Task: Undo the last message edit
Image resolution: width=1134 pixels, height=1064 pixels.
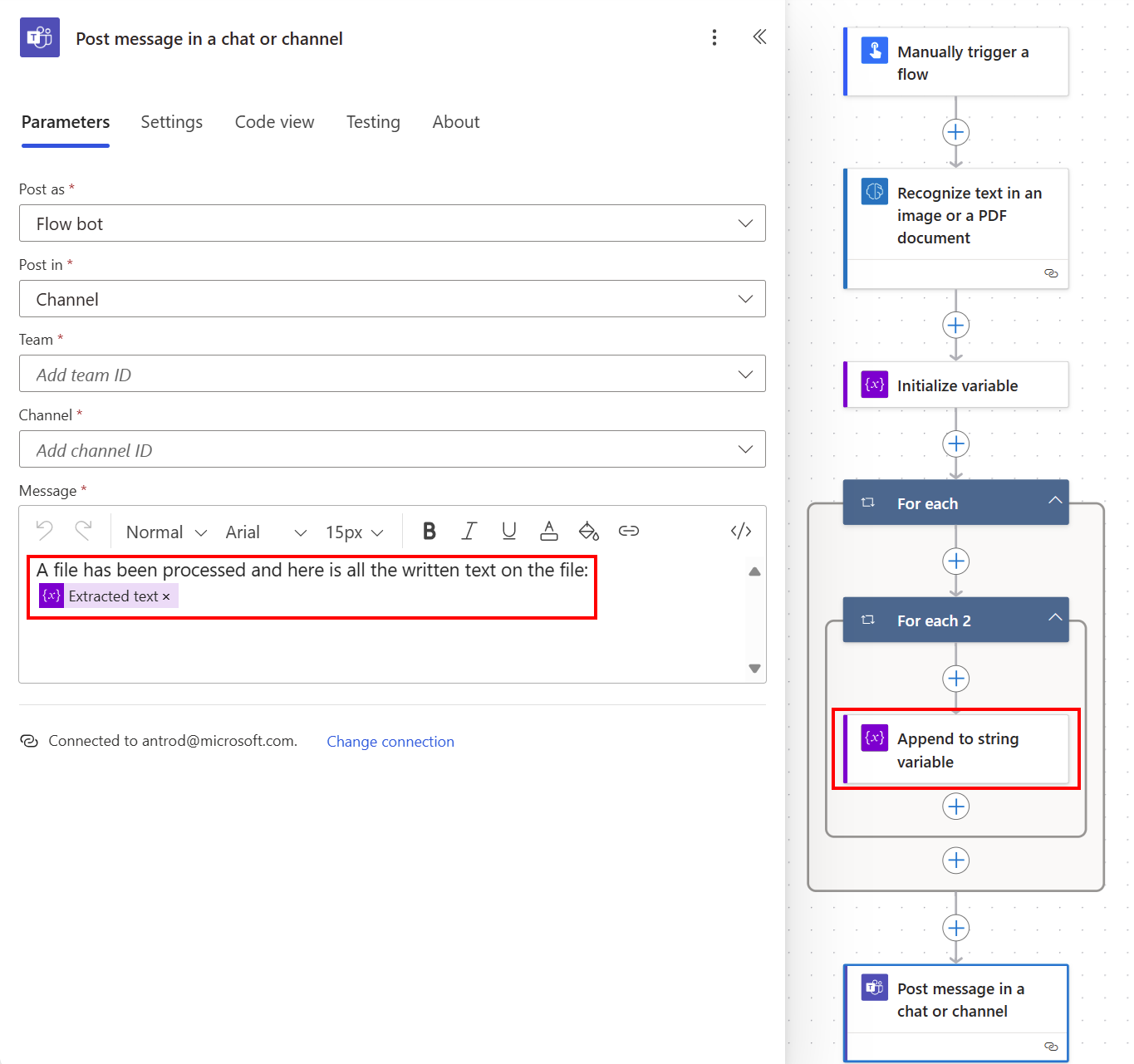Action: pyautogui.click(x=43, y=531)
